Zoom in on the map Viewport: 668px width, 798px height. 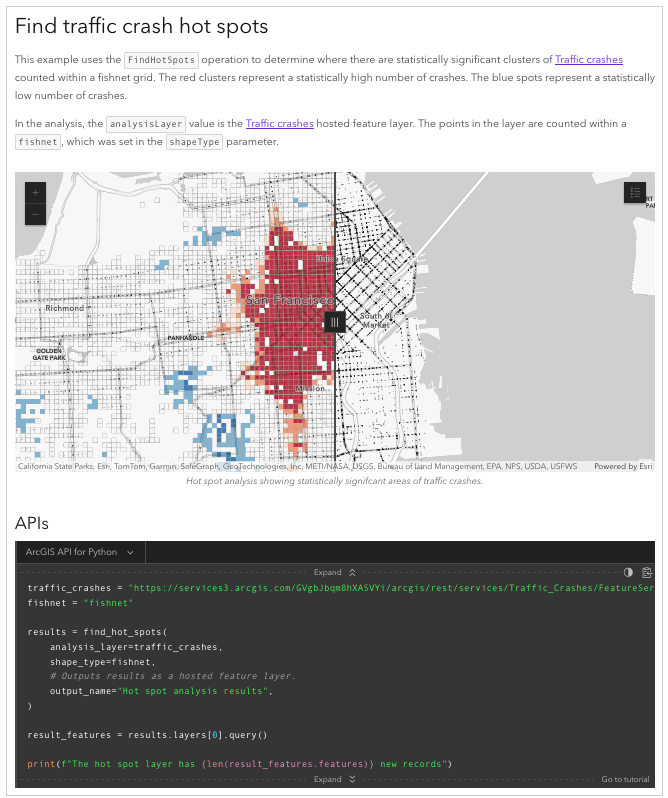pyautogui.click(x=36, y=193)
